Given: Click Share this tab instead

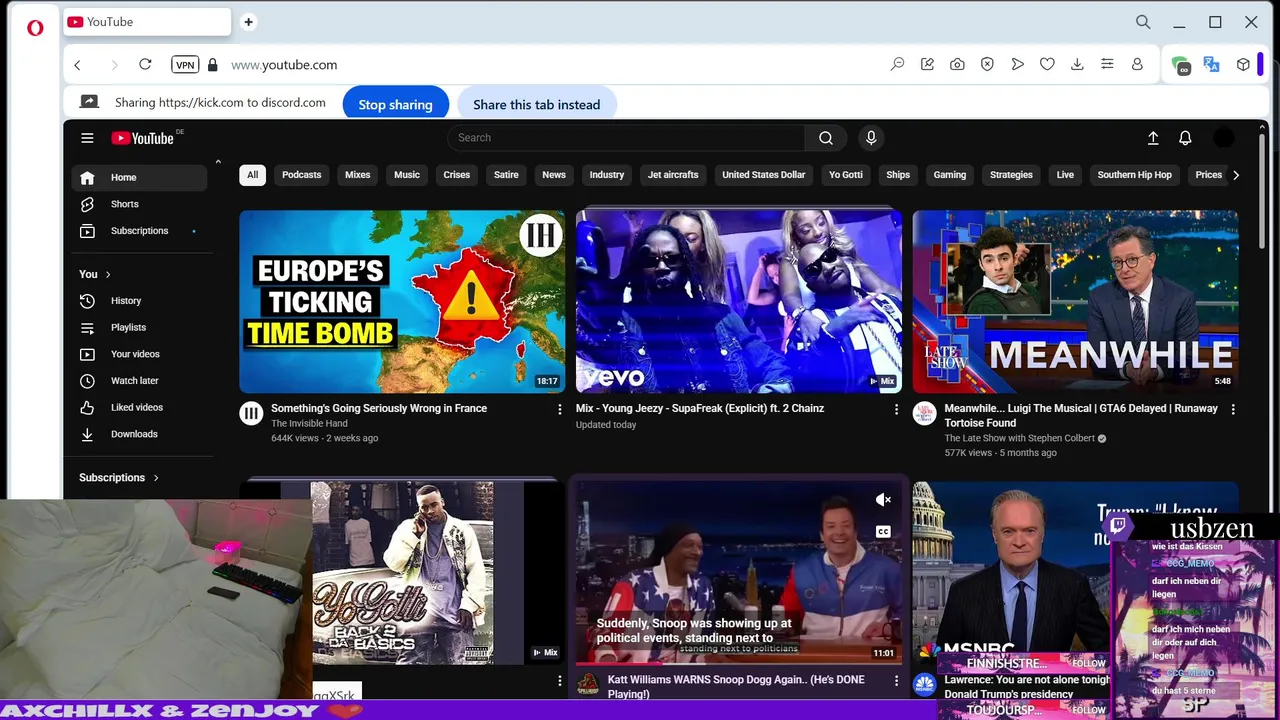Looking at the screenshot, I should click(x=536, y=104).
